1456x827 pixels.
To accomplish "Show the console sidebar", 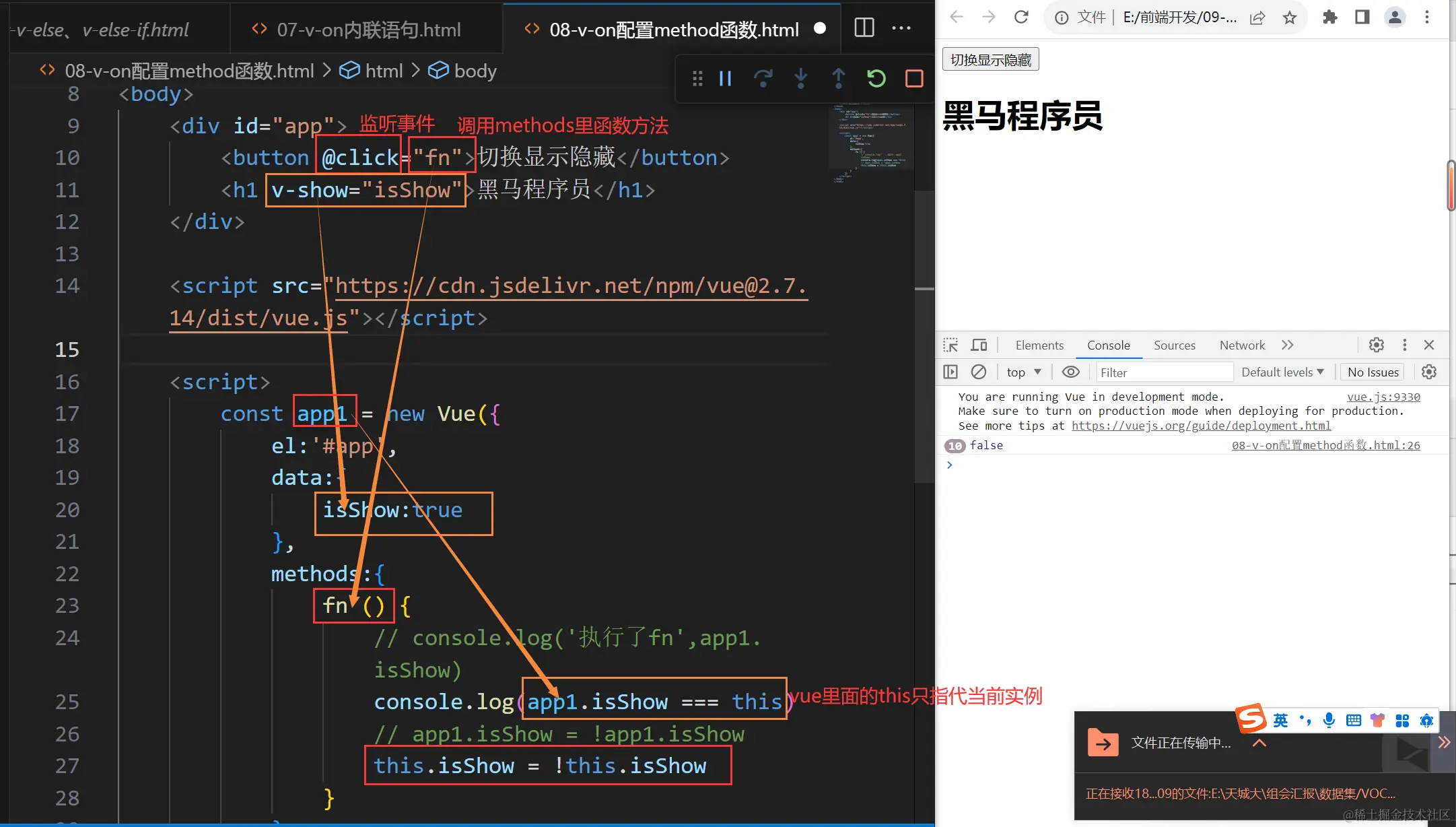I will [x=950, y=372].
